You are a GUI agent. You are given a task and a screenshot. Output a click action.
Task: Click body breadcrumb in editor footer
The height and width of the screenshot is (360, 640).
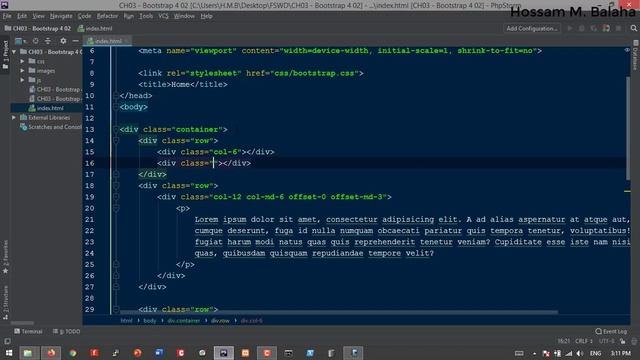click(150, 321)
